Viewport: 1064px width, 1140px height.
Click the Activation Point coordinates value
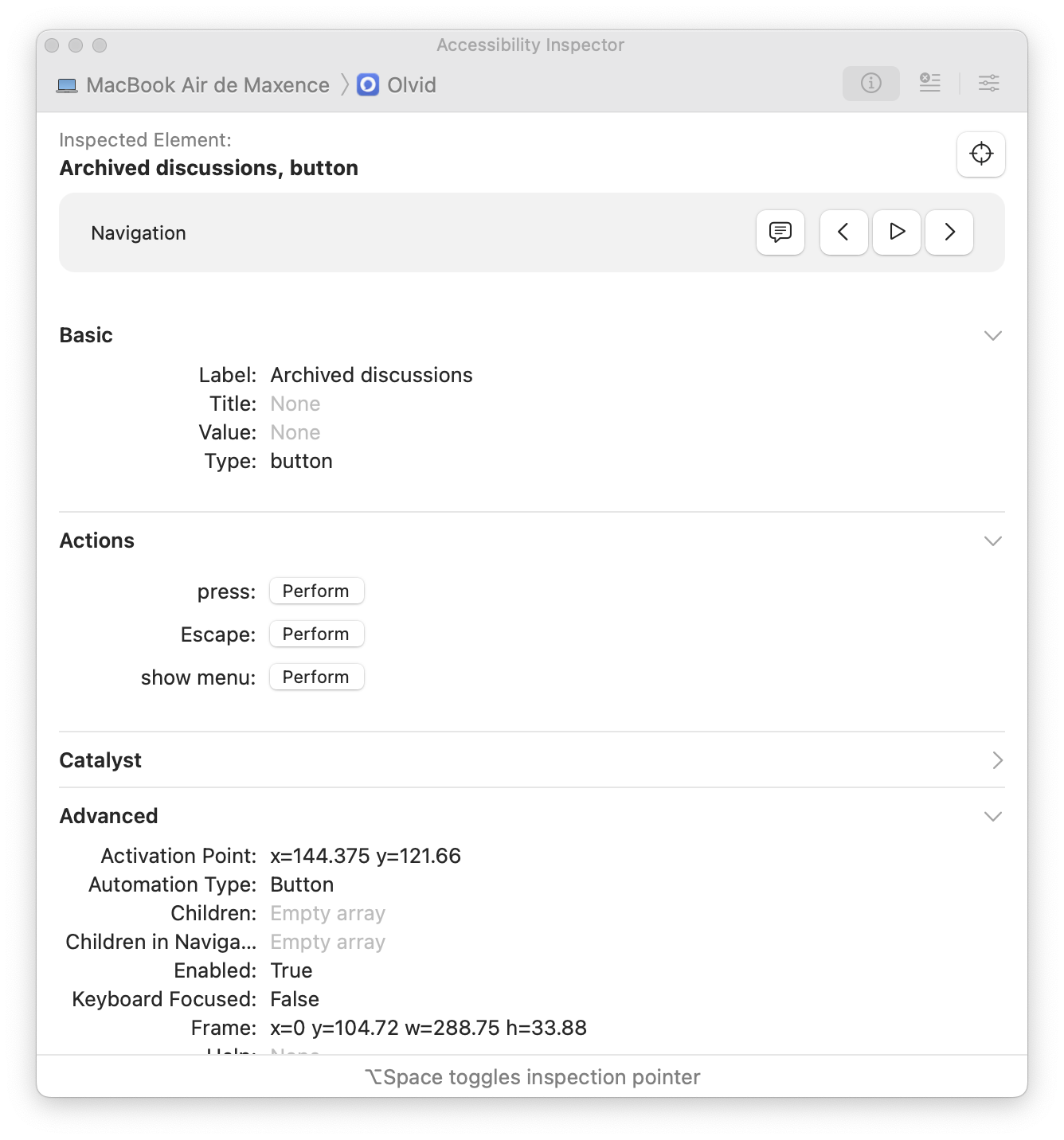tap(366, 856)
